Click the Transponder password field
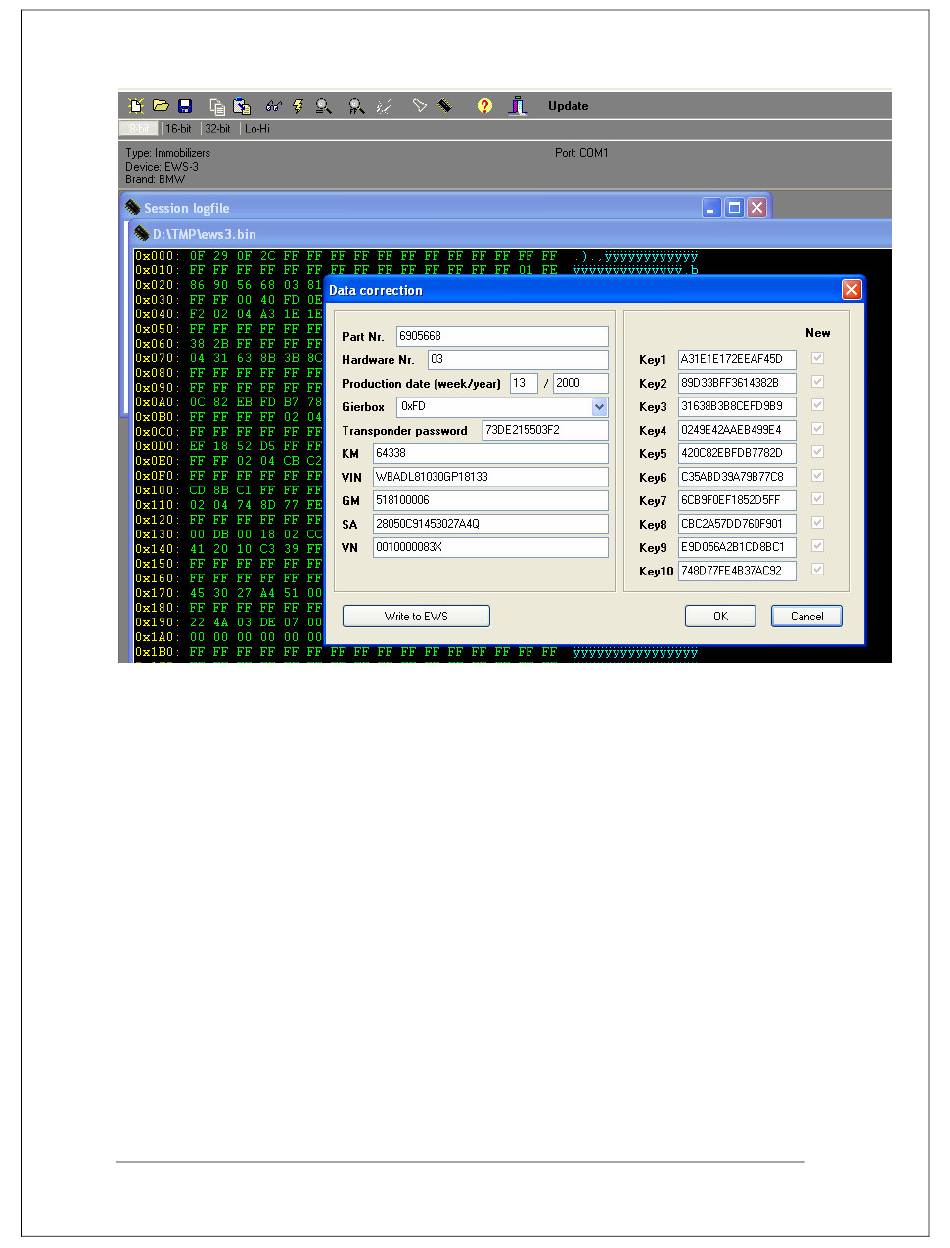Viewport: 950px width, 1248px height. pyautogui.click(x=545, y=431)
